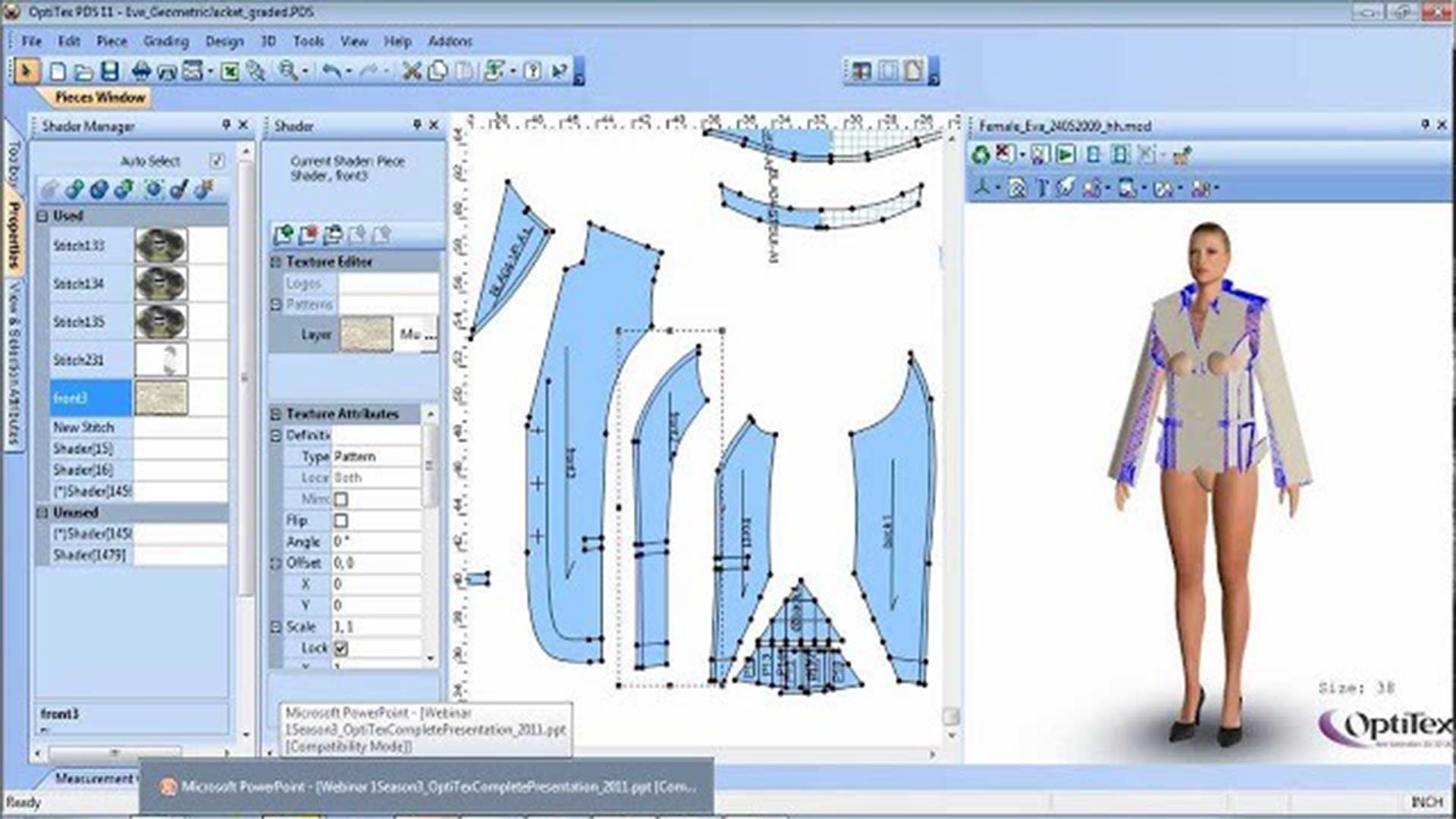Screen dimensions: 1456x819
Task: Click the Cut scissors icon in toolbar
Action: pos(411,71)
